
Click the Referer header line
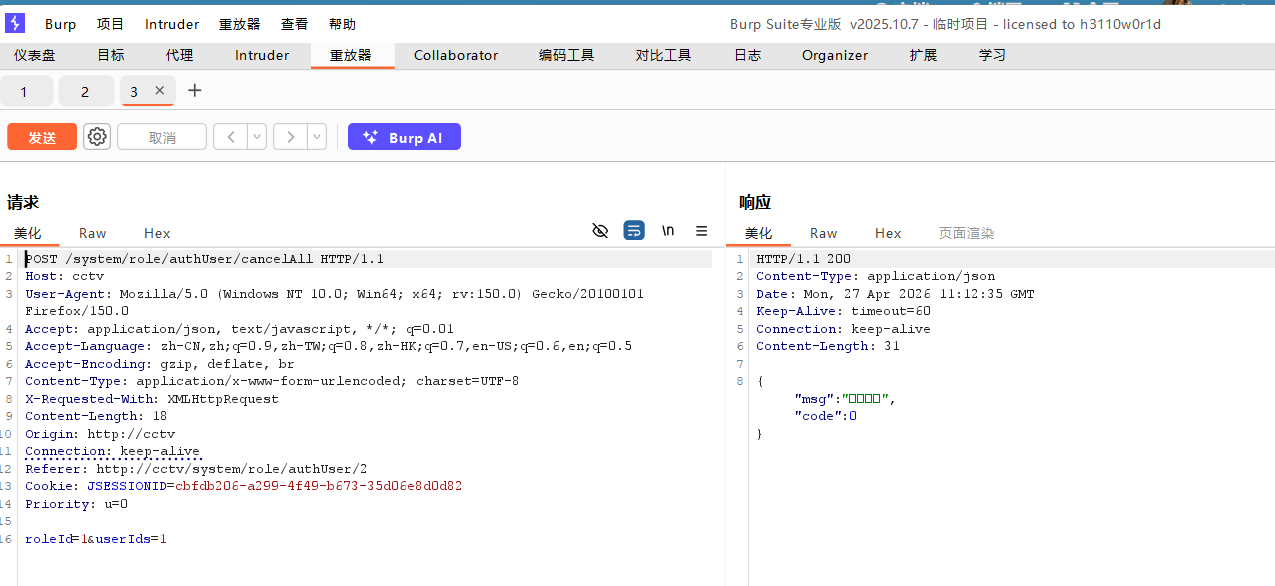click(x=197, y=469)
